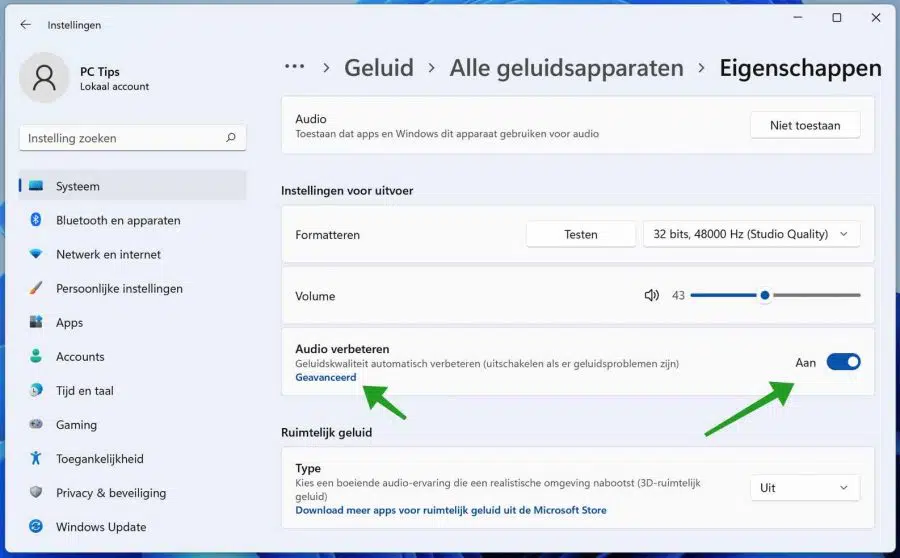Navigate to Geluid breadcrumb

(379, 68)
